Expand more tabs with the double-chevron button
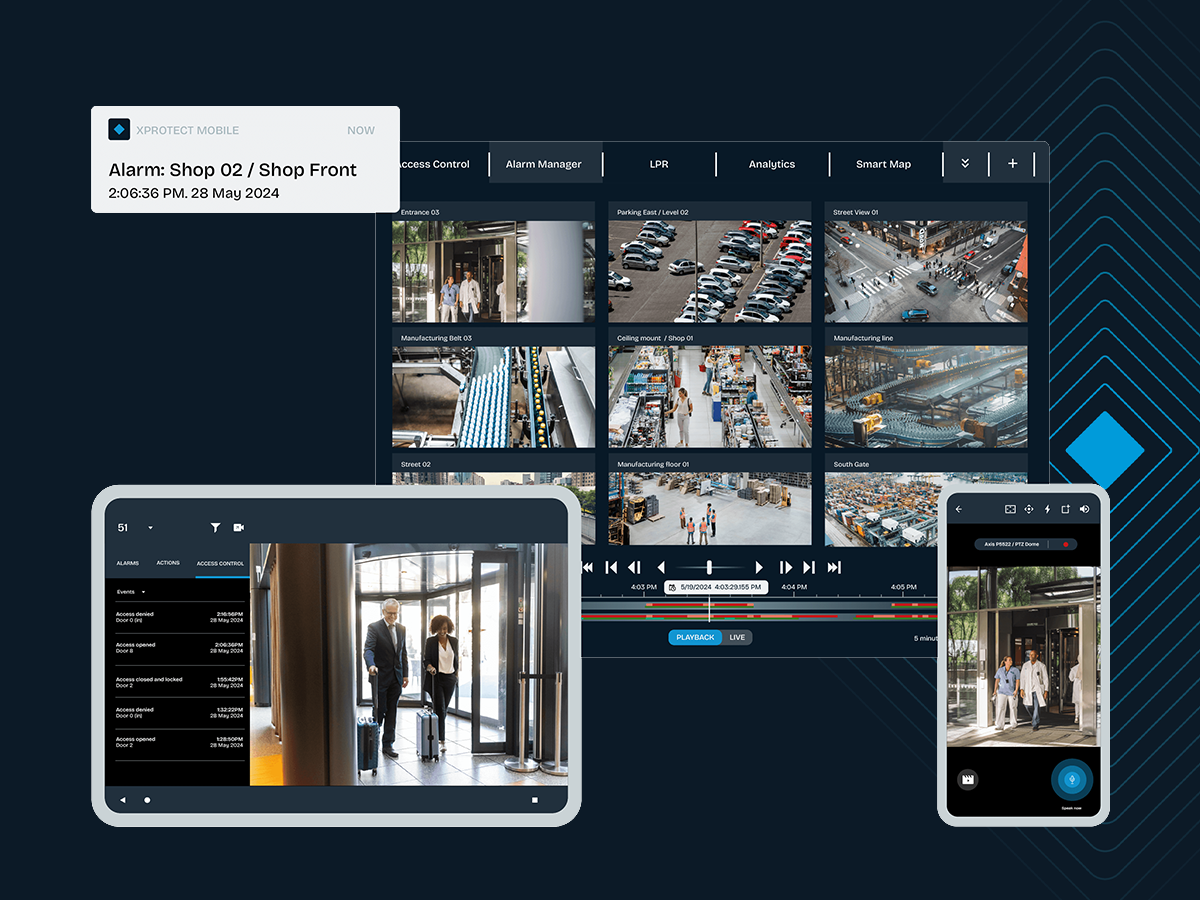 coord(965,163)
